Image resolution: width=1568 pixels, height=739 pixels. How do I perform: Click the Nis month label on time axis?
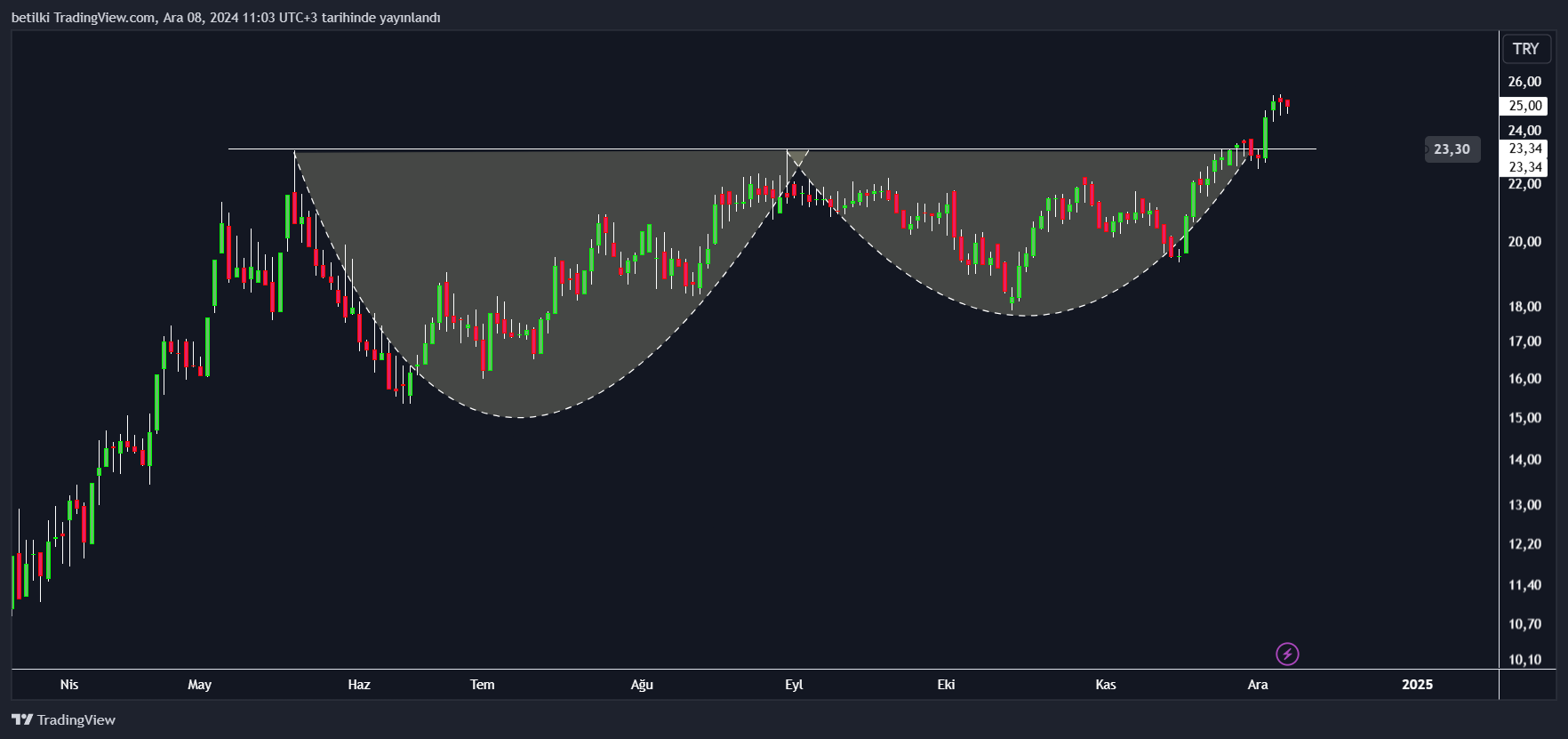click(x=69, y=685)
